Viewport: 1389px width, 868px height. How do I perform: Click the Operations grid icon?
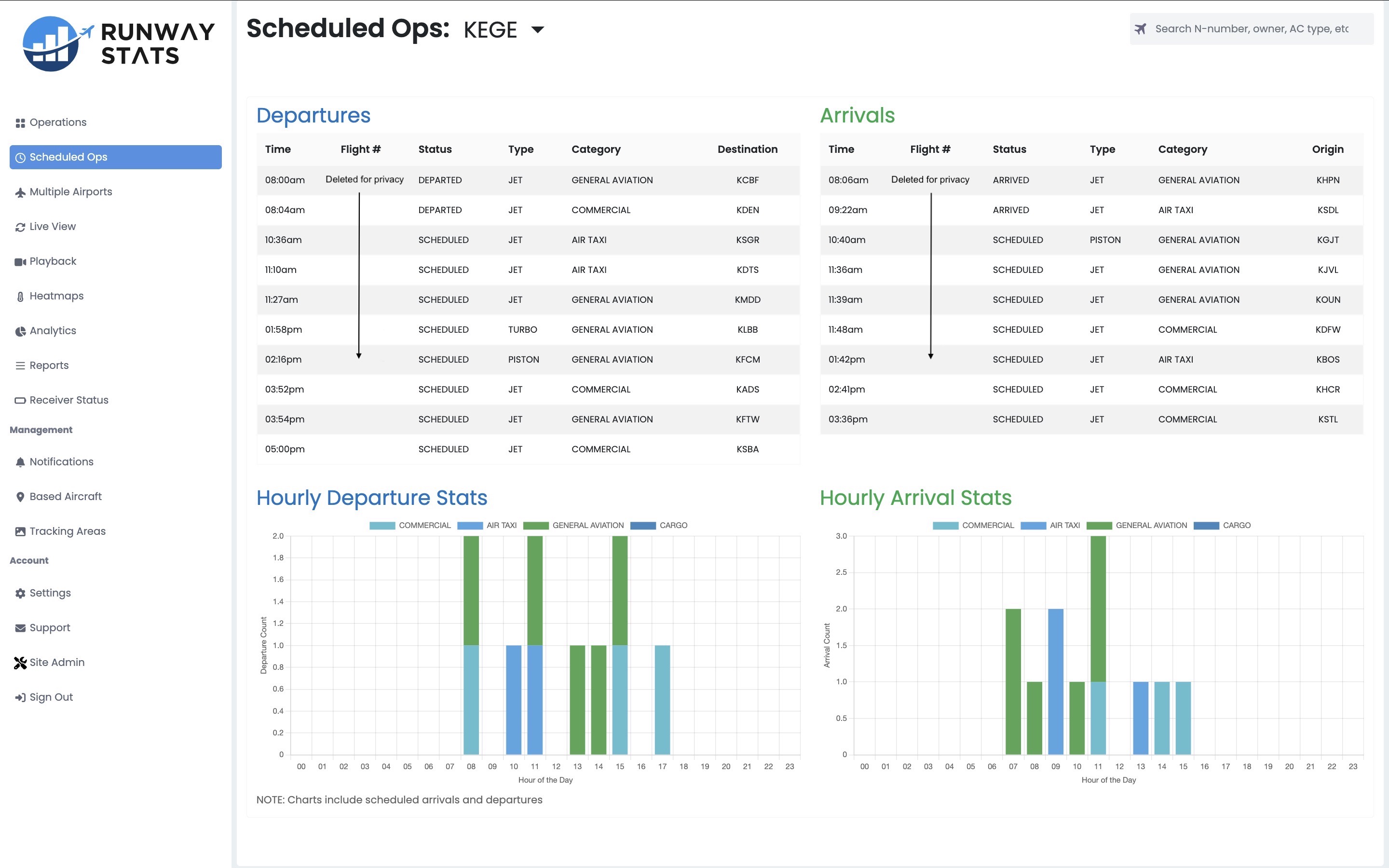pyautogui.click(x=20, y=123)
